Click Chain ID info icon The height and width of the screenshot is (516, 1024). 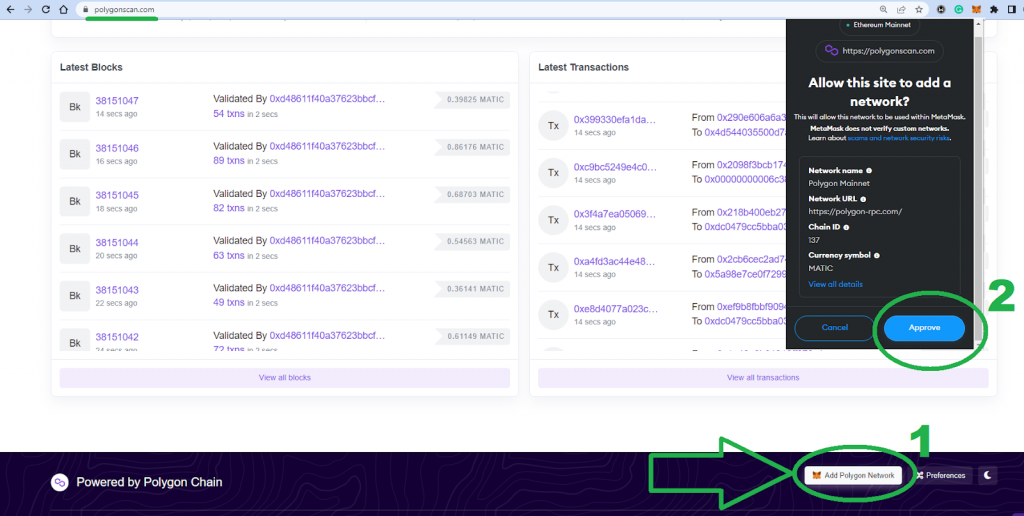[846, 227]
